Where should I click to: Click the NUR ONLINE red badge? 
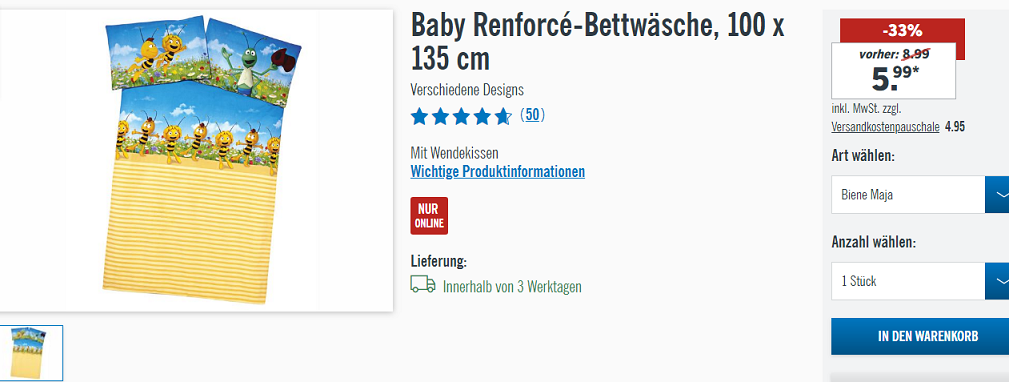click(429, 215)
